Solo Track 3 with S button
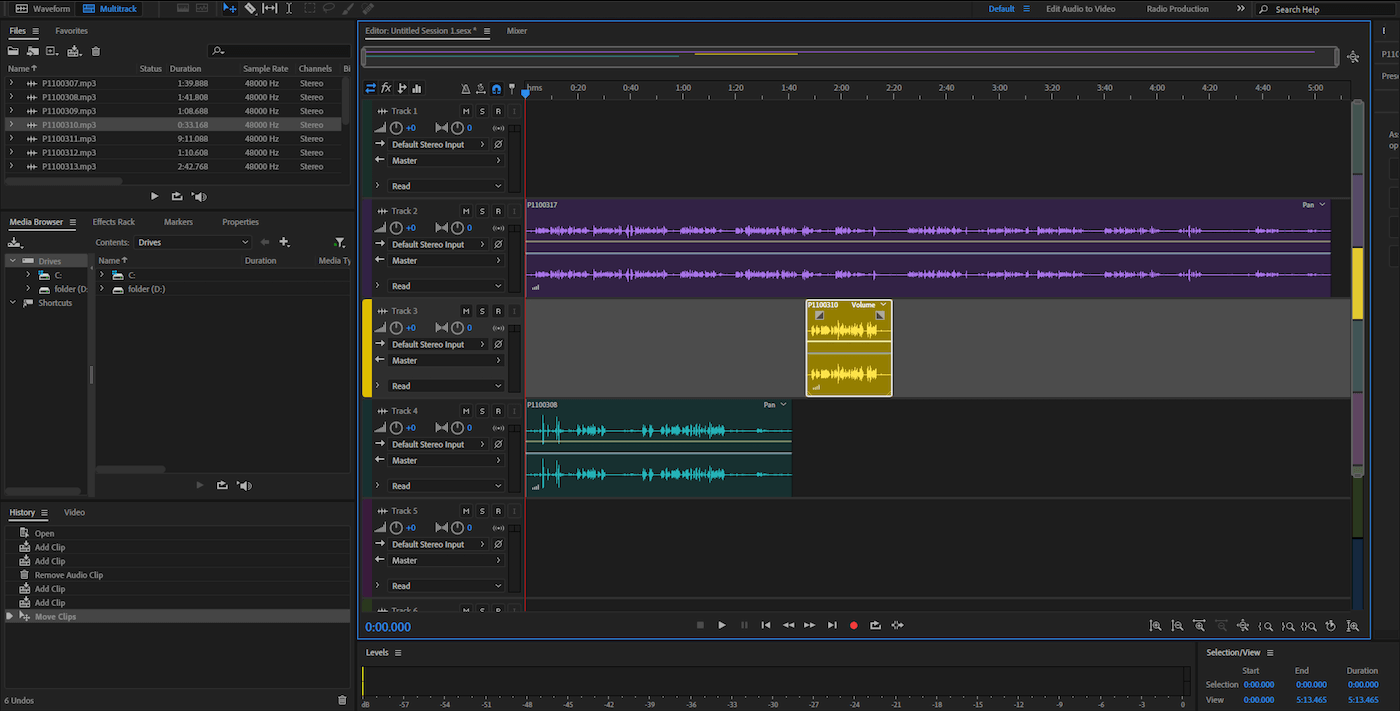Viewport: 1400px width, 711px height. [481, 311]
